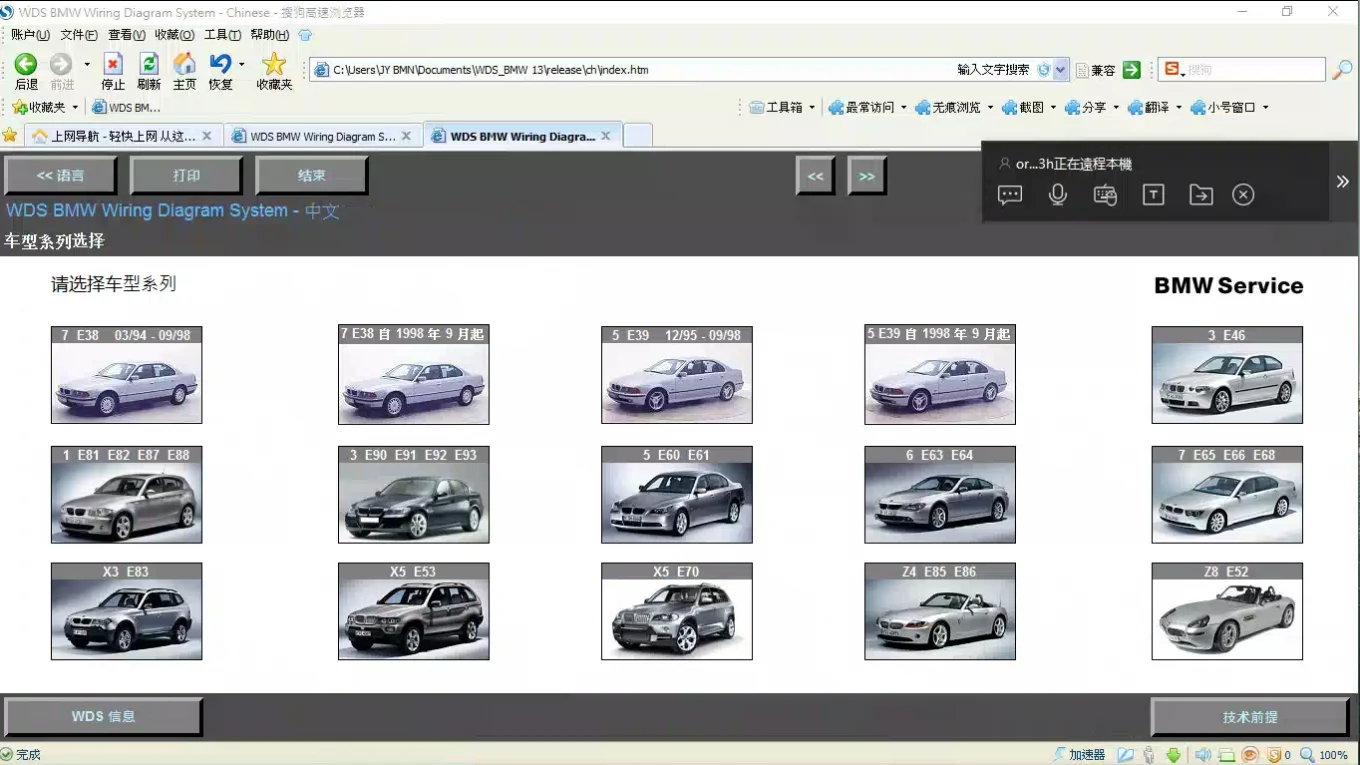Open the file transfer folder icon
Screen dimensions: 1360x765
(1201, 195)
